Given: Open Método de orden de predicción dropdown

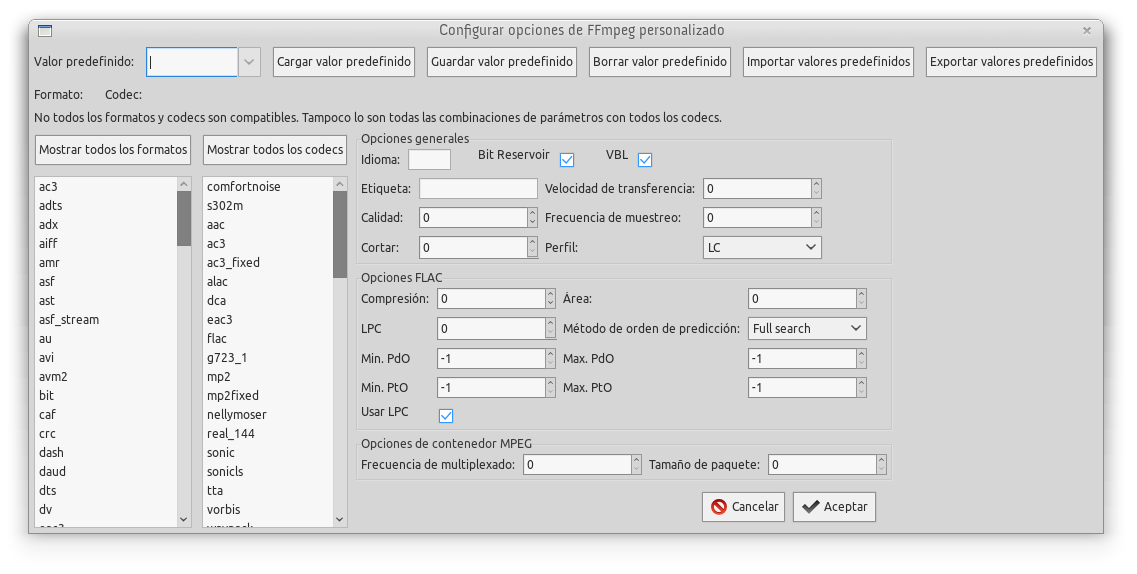Looking at the screenshot, I should coord(807,328).
